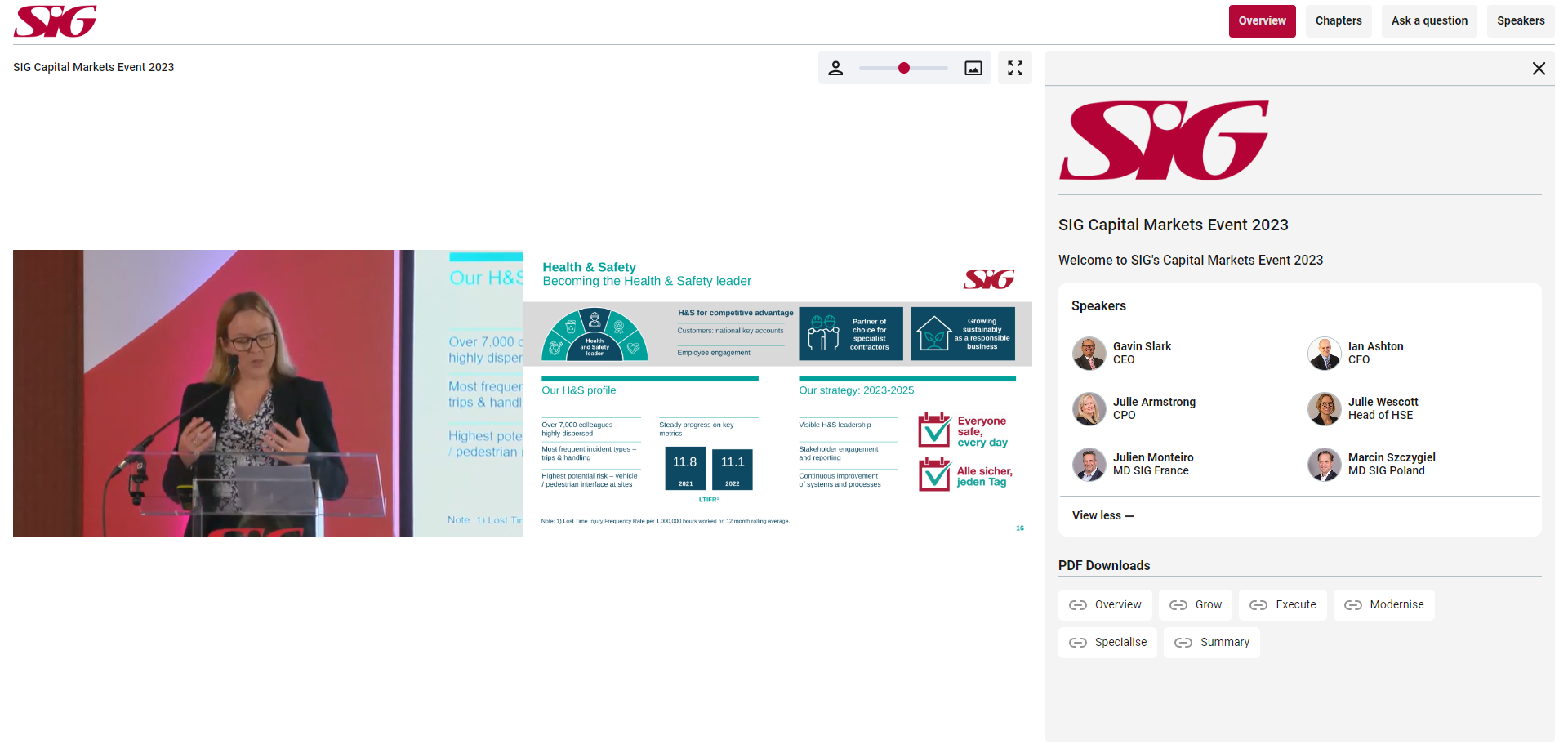Click the presenter video frame
This screenshot has height=744, width=1568.
tap(268, 393)
